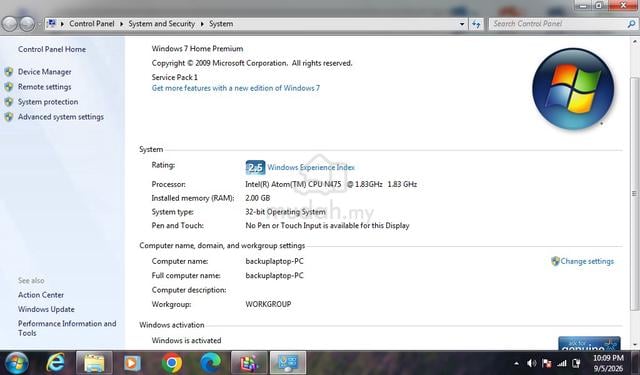
Task: Launch Internet Explorer from the taskbar
Action: [x=56, y=363]
